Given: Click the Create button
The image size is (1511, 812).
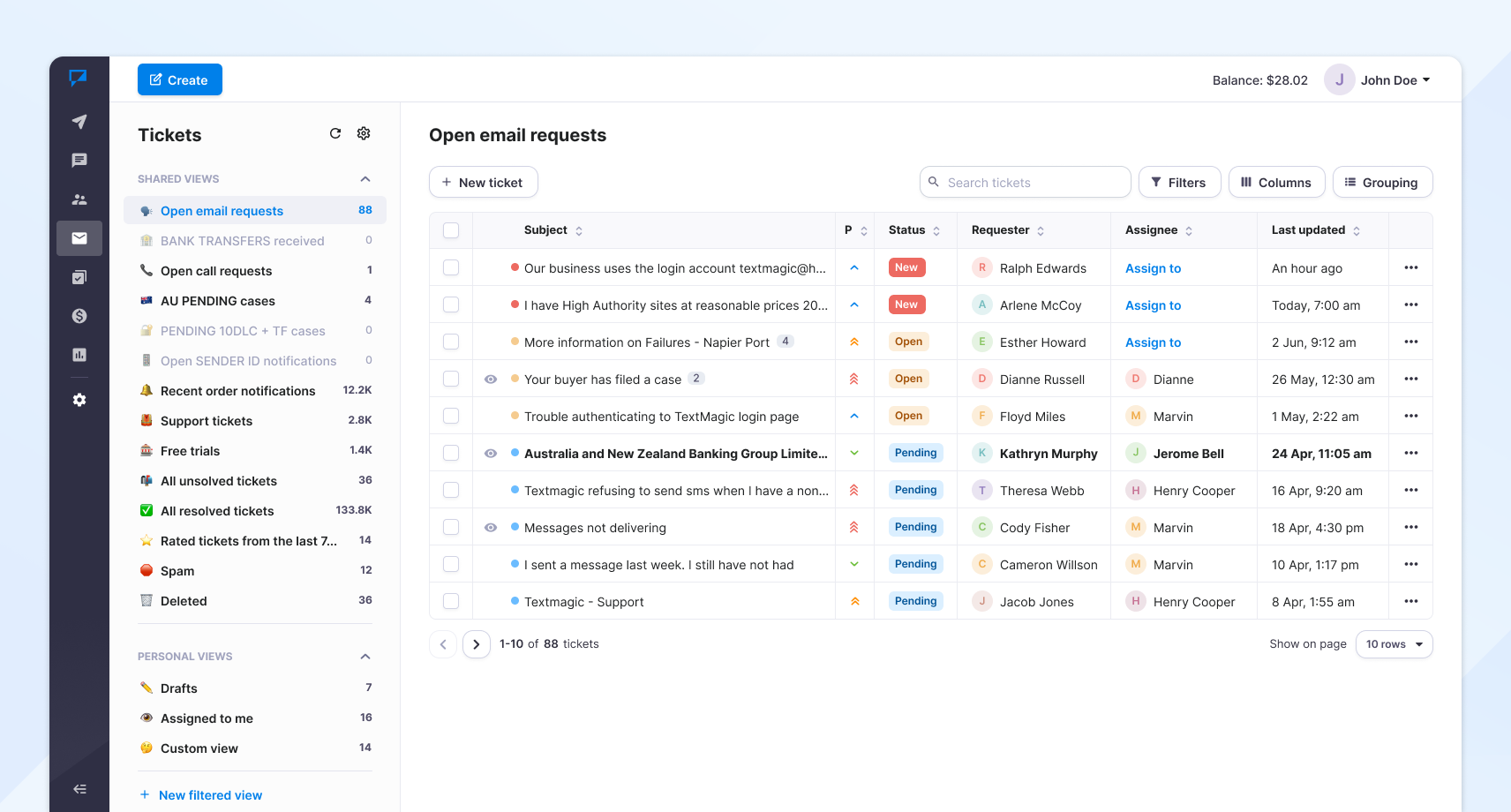Looking at the screenshot, I should click(x=180, y=79).
